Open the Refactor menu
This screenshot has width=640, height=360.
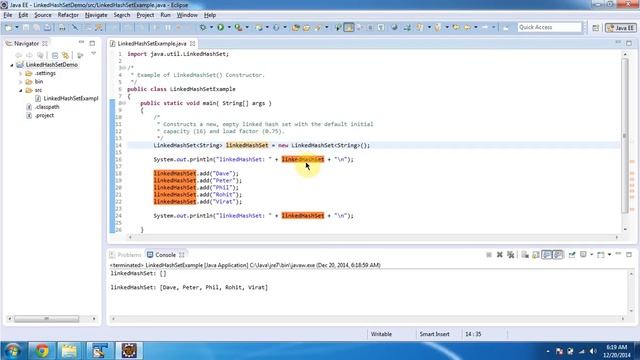[68, 15]
